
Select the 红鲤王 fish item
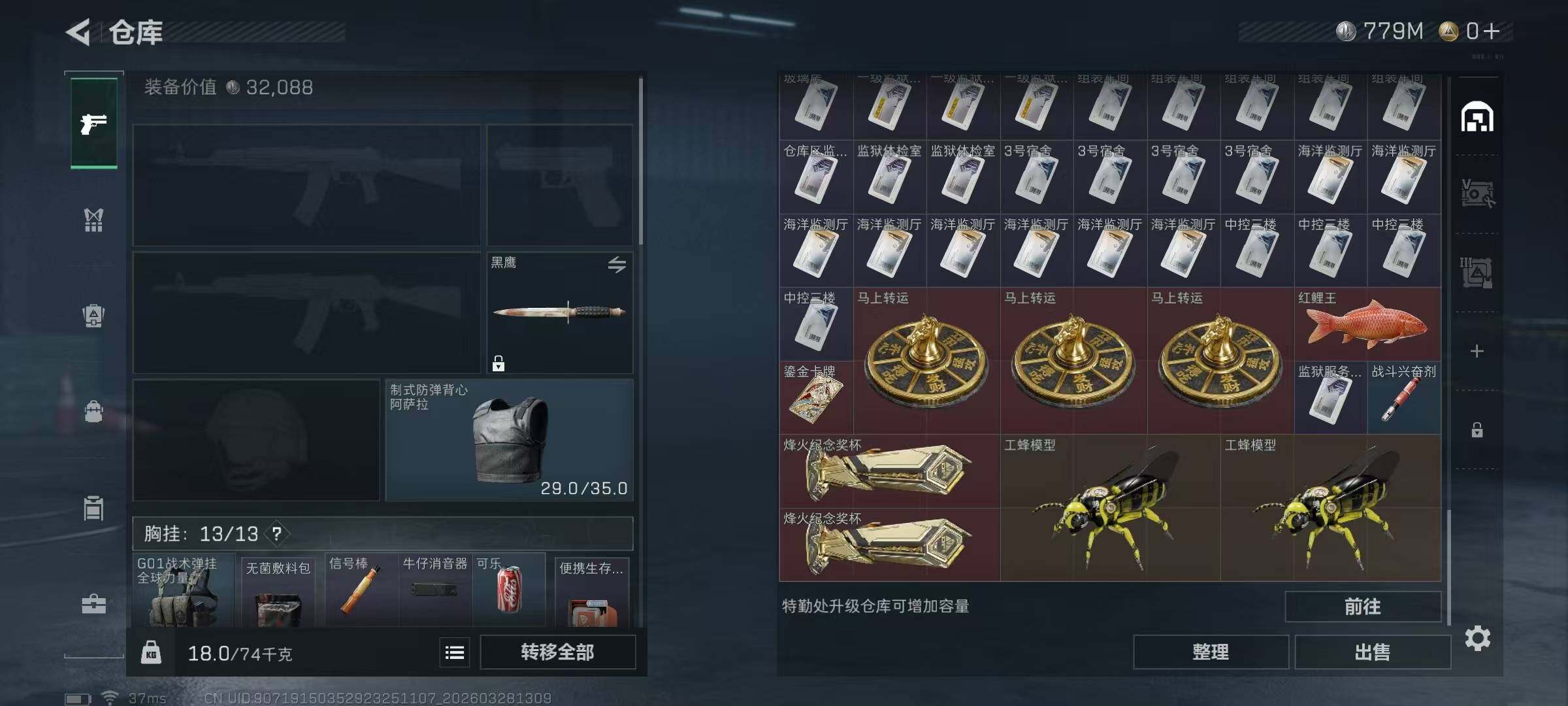[x=1367, y=324]
